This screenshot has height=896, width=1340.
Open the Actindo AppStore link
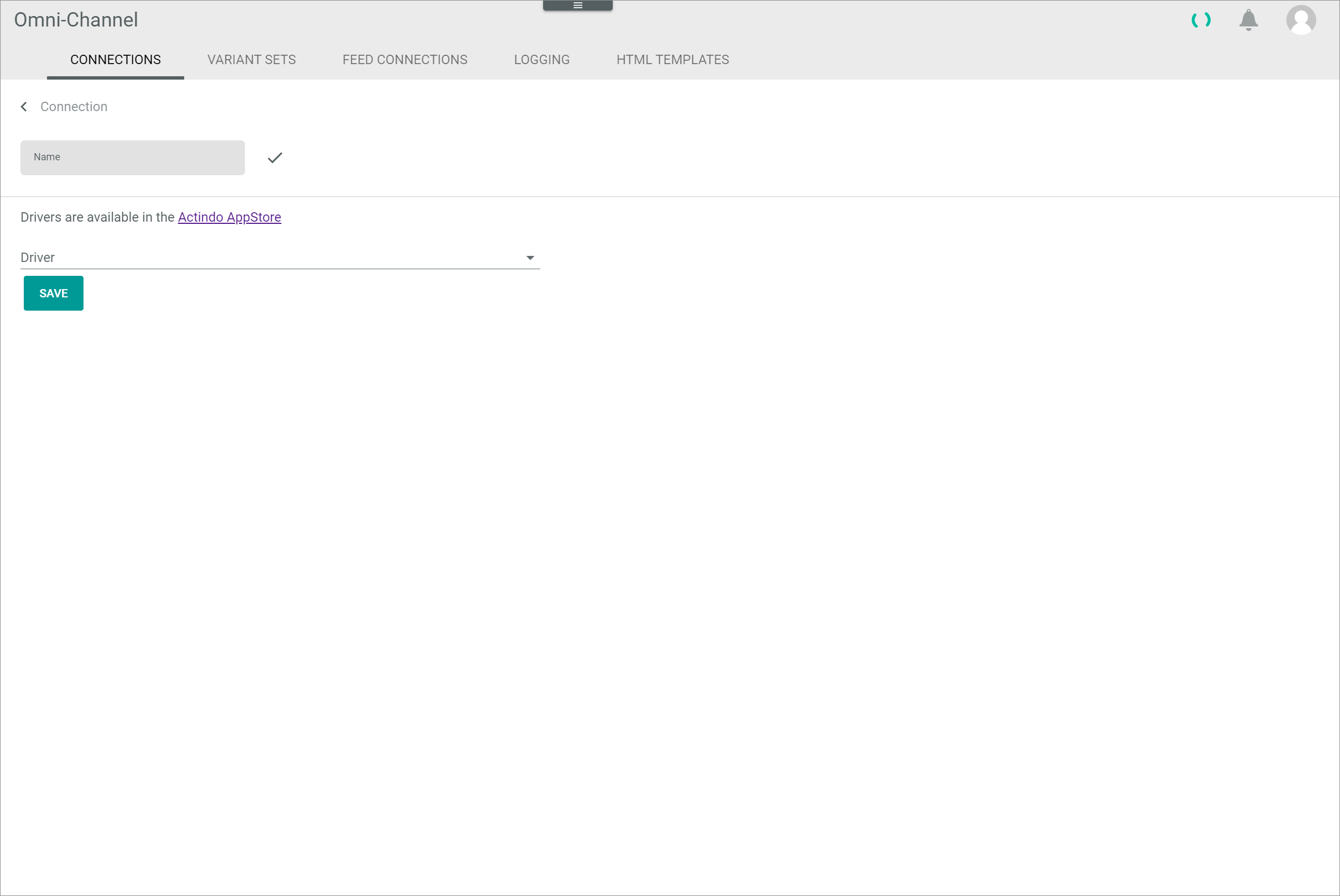(230, 217)
